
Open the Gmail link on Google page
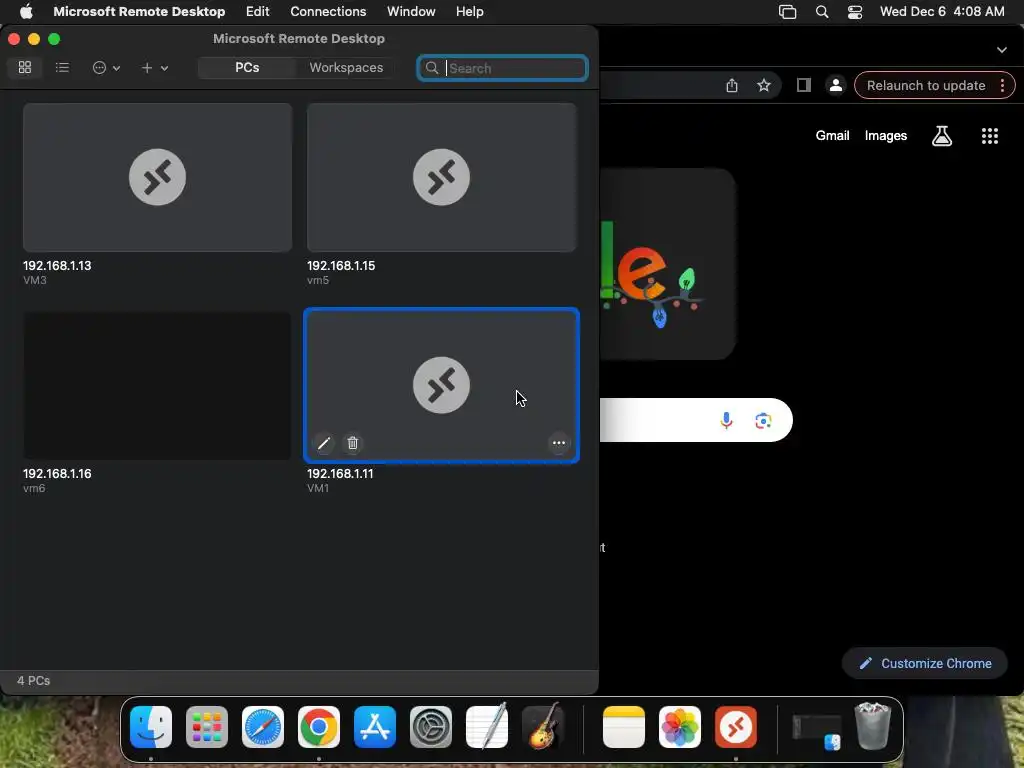832,136
